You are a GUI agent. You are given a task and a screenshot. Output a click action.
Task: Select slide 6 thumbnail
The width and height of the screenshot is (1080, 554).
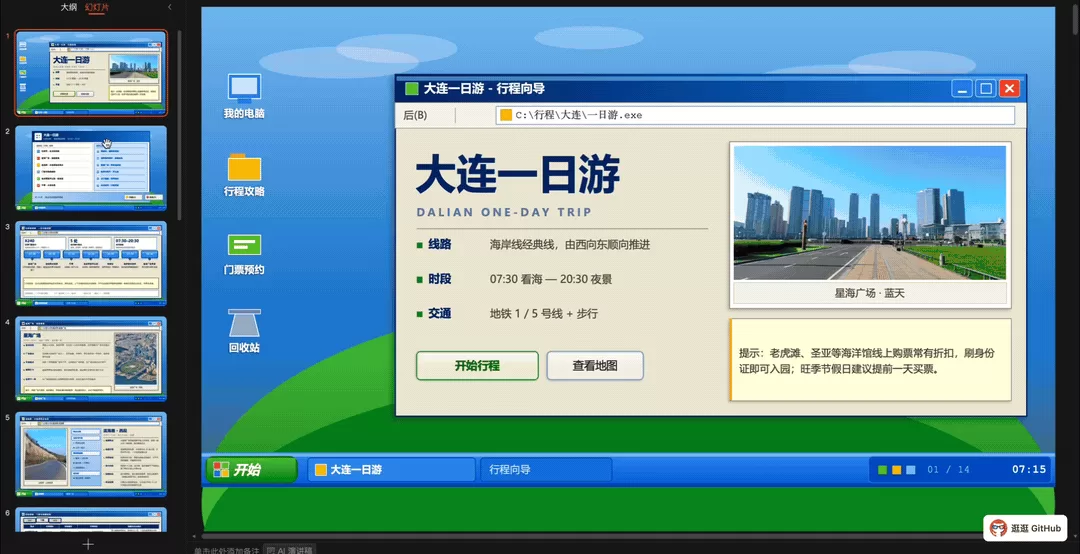pyautogui.click(x=91, y=520)
